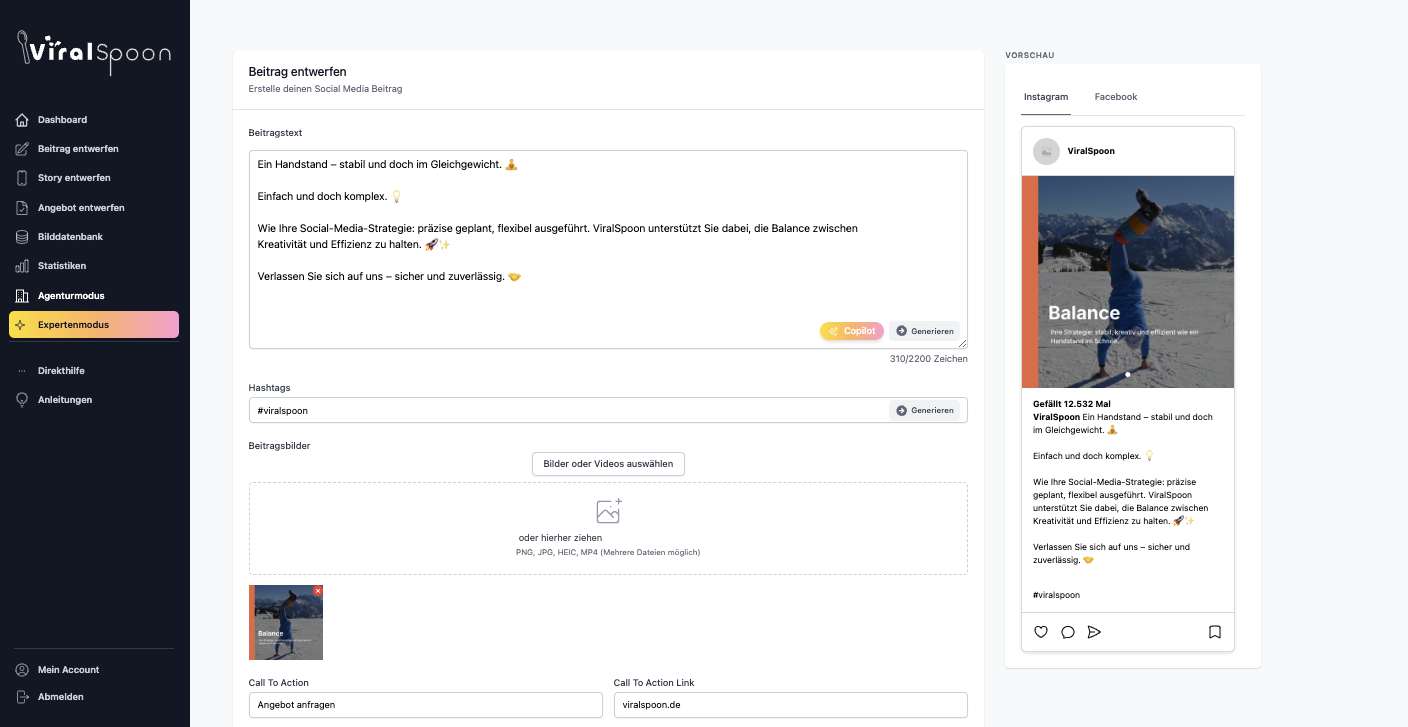The width and height of the screenshot is (1408, 727).
Task: Click the 'Gefällt 12.532 Mal' likes text
Action: [x=1072, y=404]
